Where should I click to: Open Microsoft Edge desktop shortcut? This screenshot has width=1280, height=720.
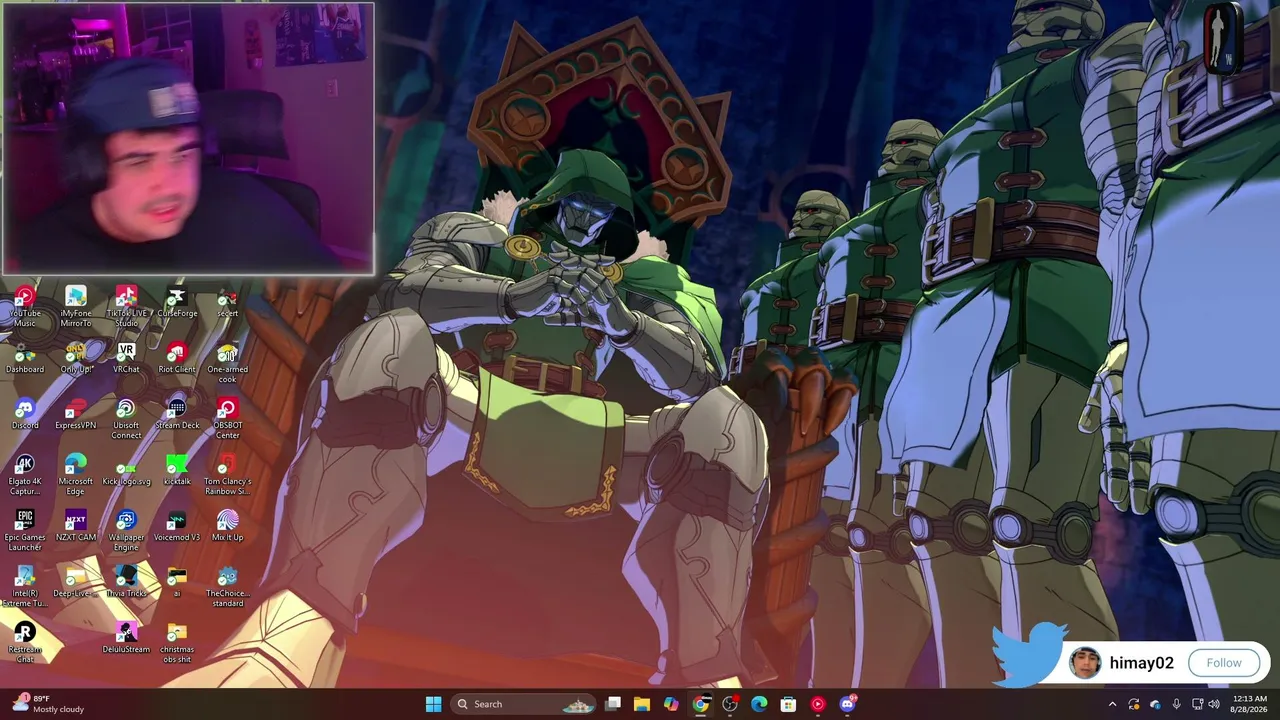pos(76,474)
